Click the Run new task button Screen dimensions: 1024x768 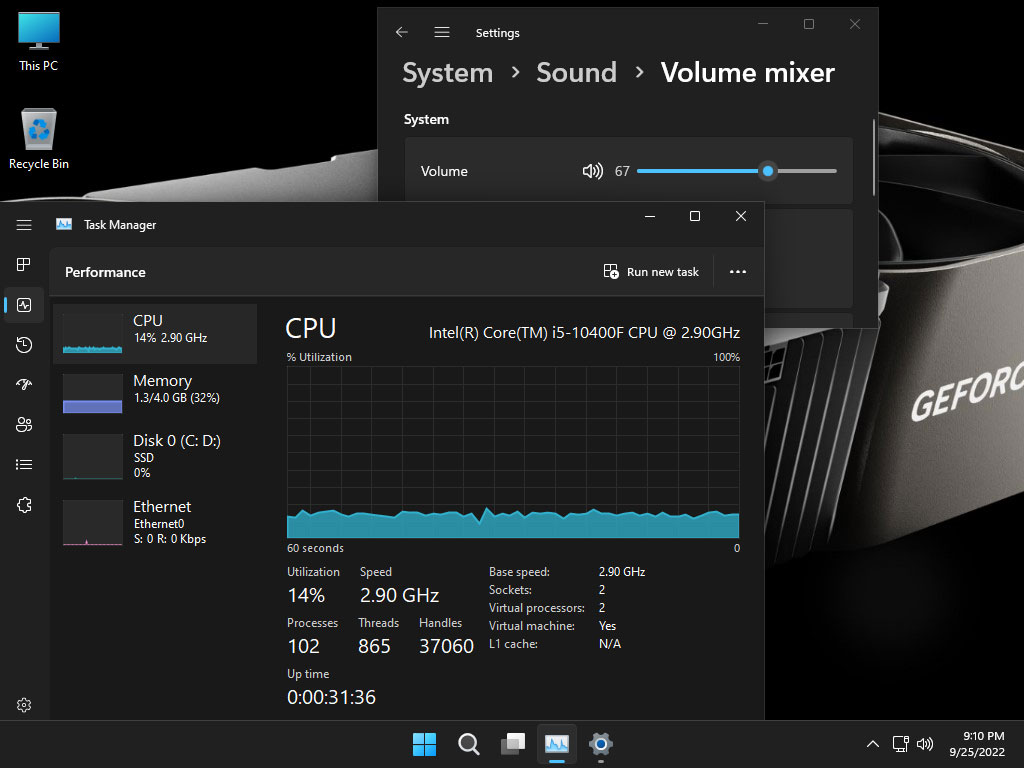(651, 272)
